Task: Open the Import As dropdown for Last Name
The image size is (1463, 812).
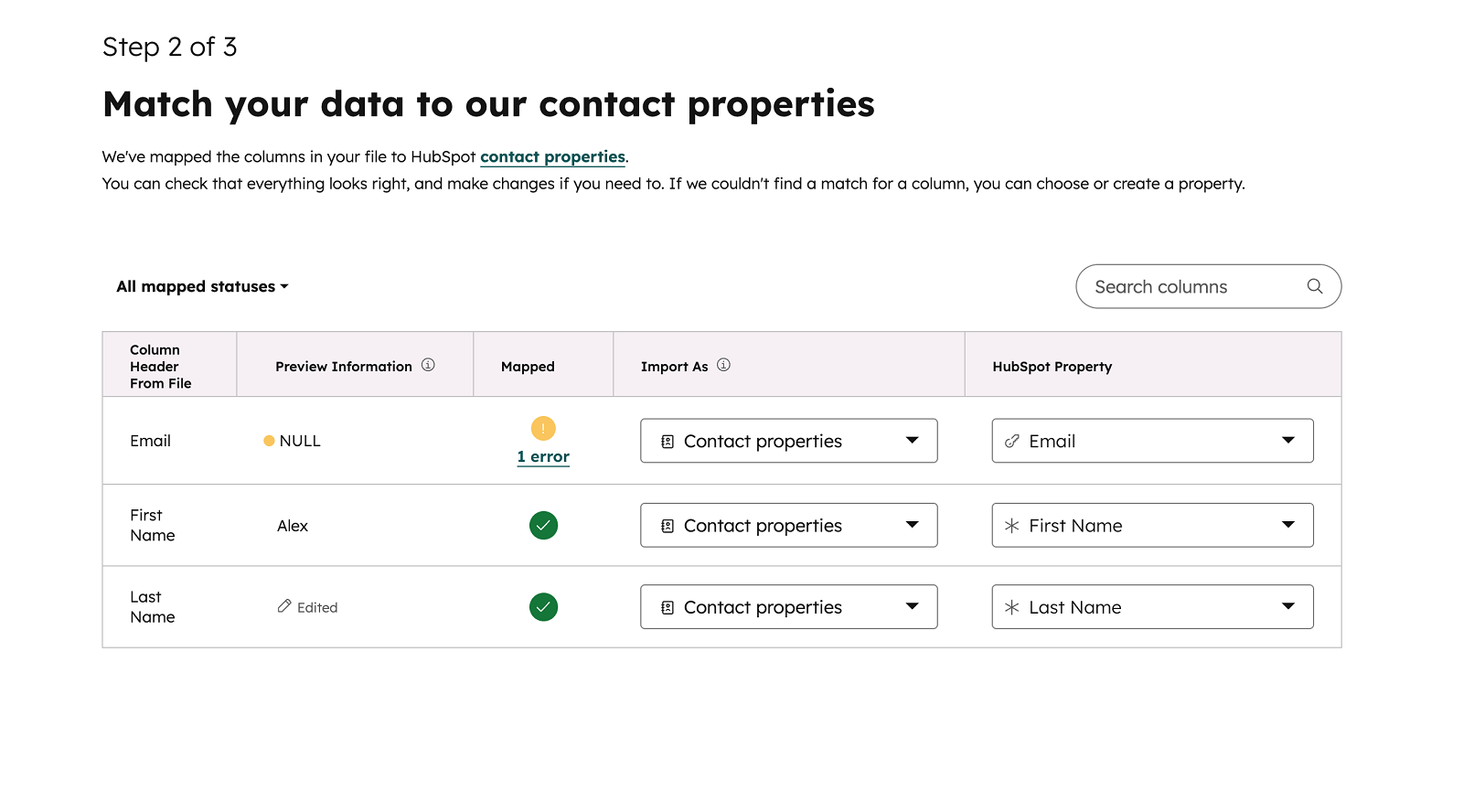Action: click(912, 606)
